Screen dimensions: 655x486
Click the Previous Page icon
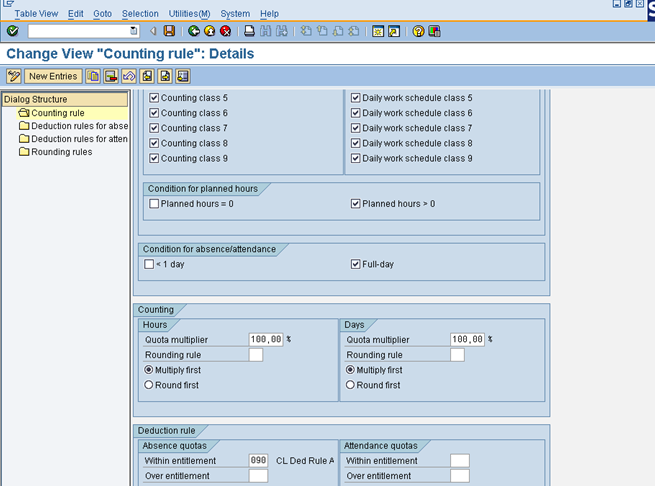pos(322,31)
